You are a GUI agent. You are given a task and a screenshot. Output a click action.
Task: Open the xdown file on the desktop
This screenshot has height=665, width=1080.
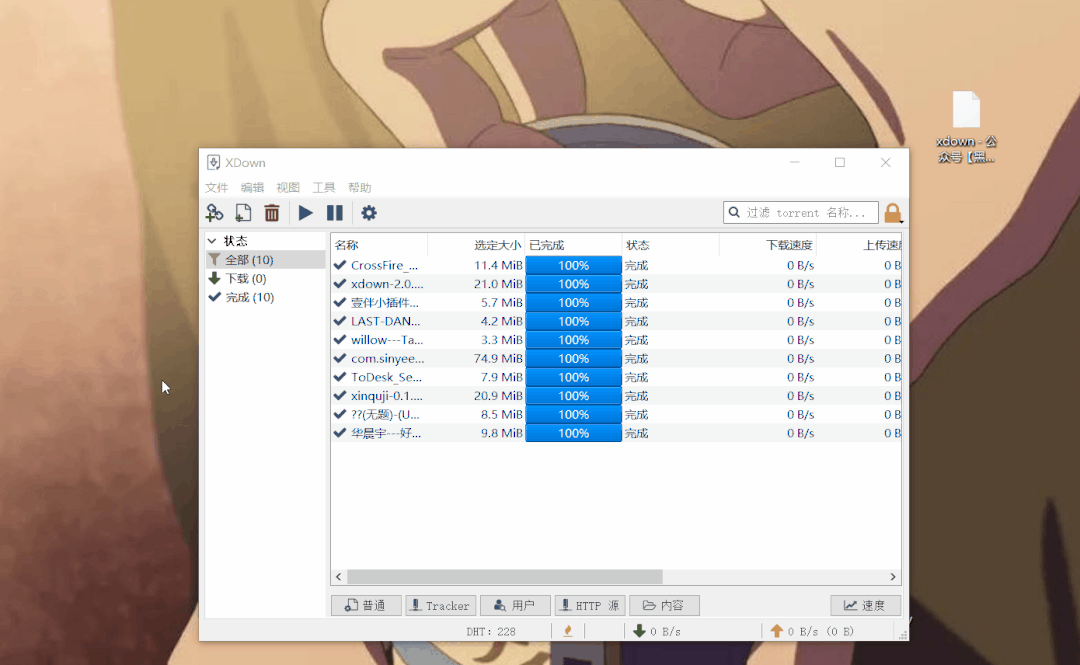pyautogui.click(x=966, y=127)
